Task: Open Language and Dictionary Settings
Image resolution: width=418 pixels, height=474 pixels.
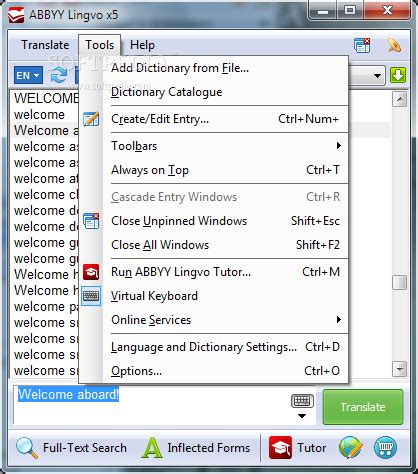Action: click(x=213, y=347)
